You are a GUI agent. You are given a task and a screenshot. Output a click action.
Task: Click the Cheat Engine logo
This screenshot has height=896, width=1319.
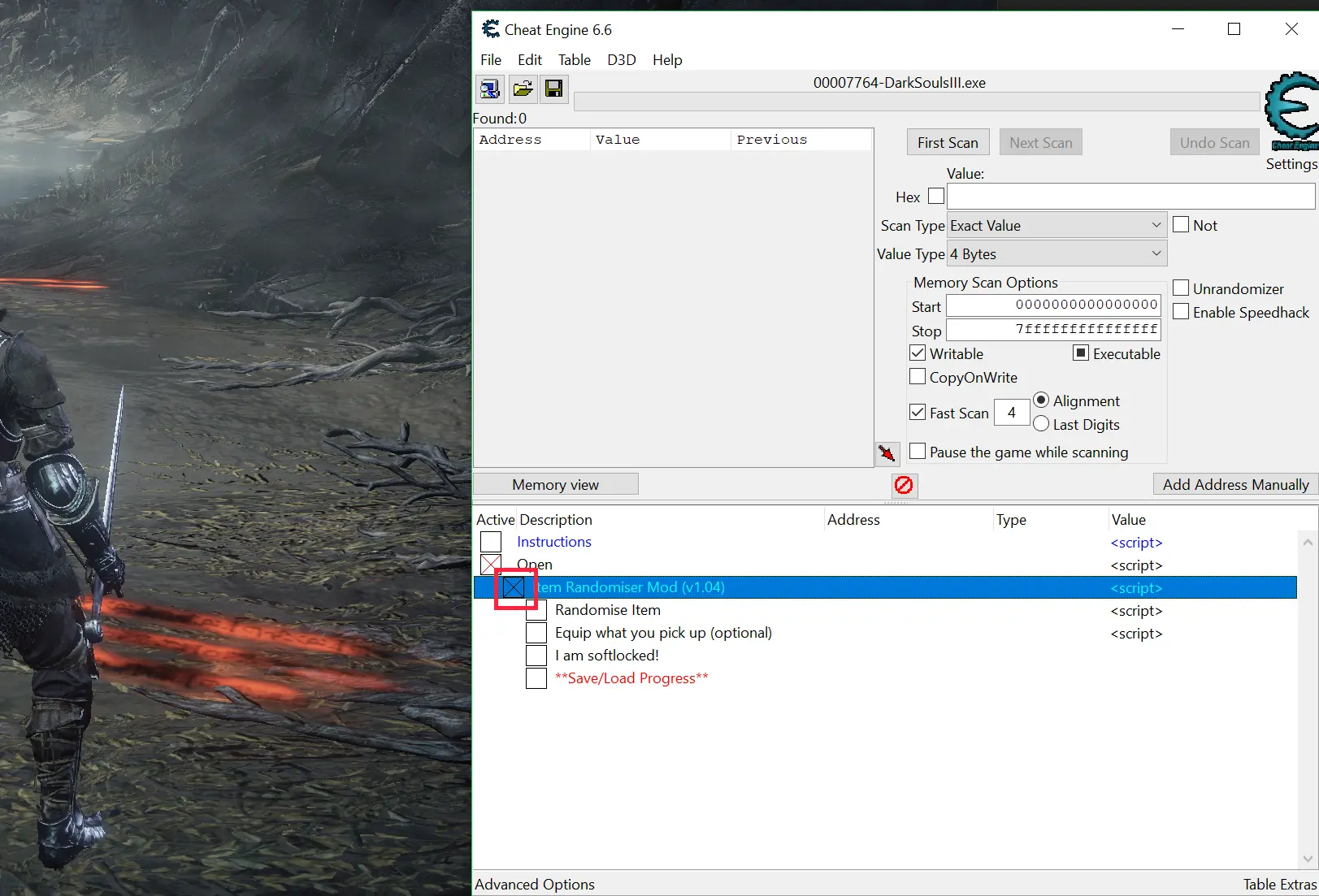(x=1291, y=111)
